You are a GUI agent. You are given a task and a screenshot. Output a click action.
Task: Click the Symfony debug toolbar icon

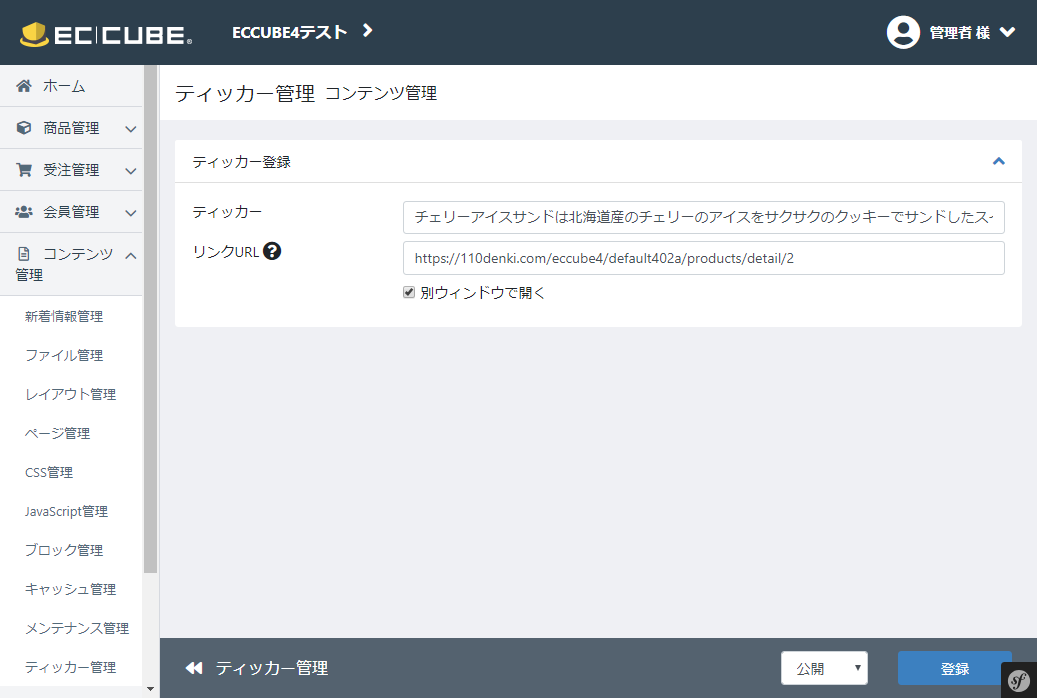point(1019,680)
